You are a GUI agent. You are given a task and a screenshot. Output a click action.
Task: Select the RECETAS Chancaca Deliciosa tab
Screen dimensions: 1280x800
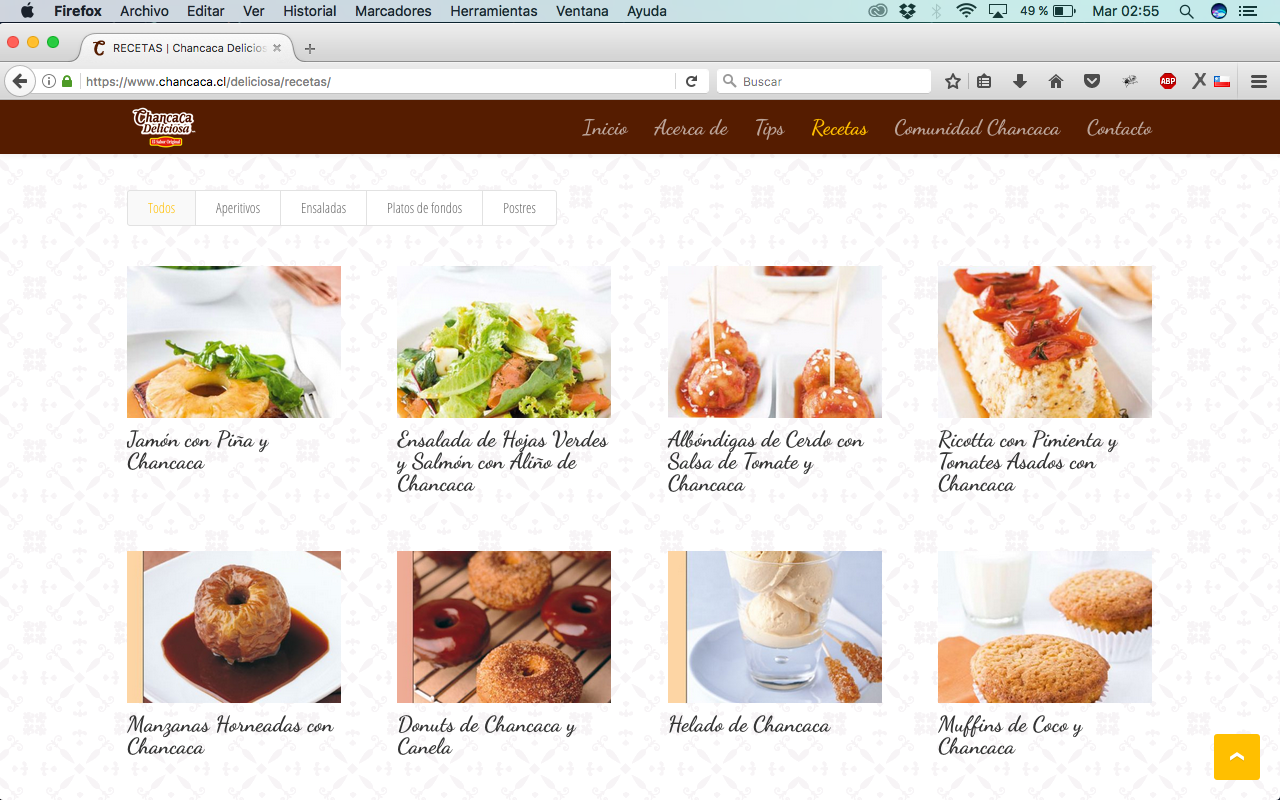pos(186,48)
